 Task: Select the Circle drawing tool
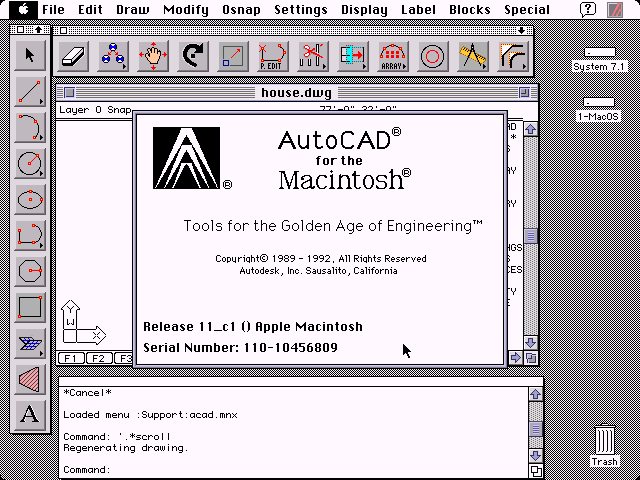30,163
